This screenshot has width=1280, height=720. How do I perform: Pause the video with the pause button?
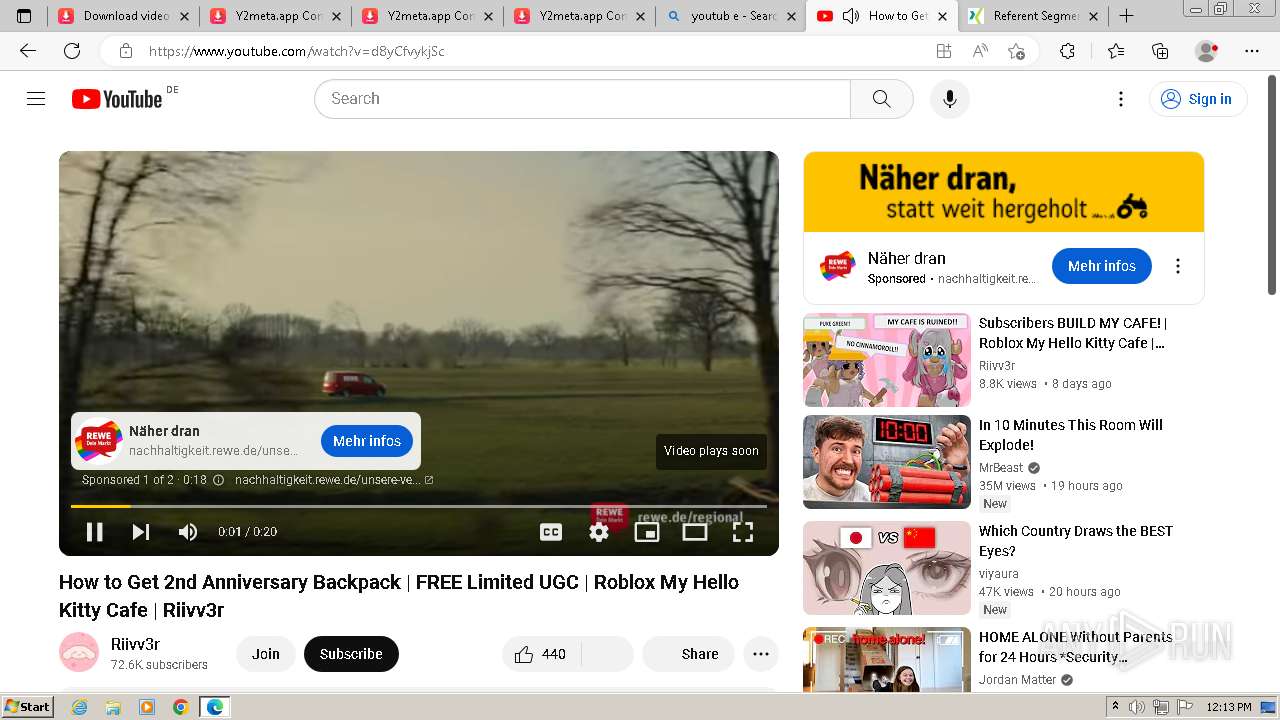pyautogui.click(x=94, y=532)
